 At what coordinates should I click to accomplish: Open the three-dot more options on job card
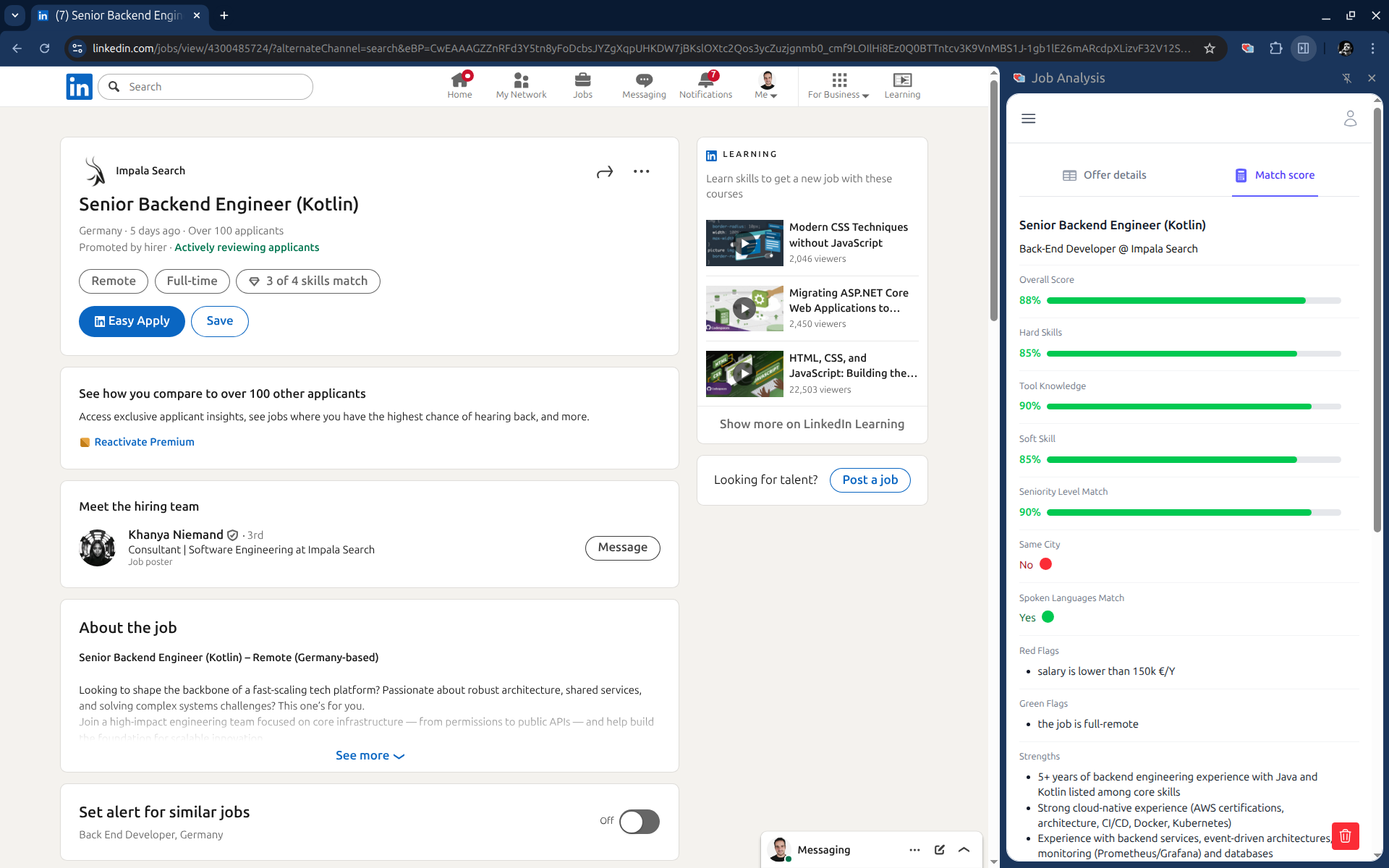click(x=641, y=171)
